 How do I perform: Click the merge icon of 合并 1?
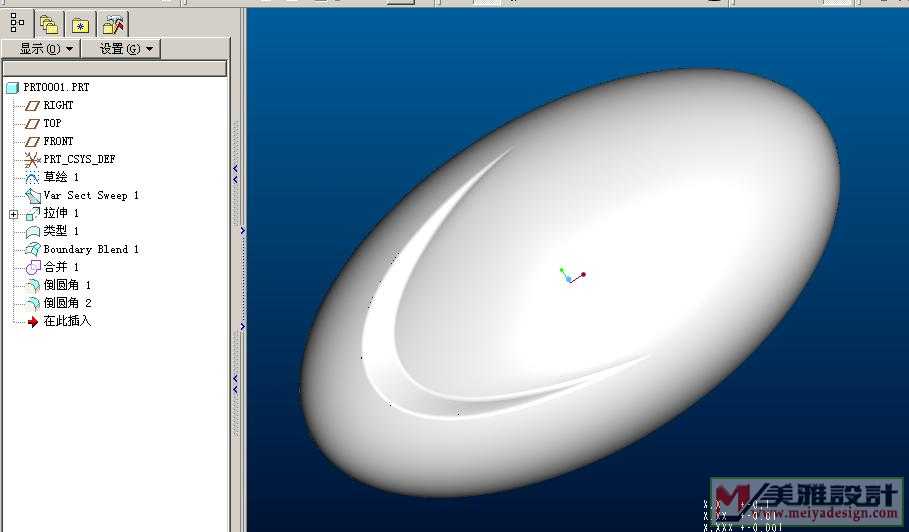[33, 267]
